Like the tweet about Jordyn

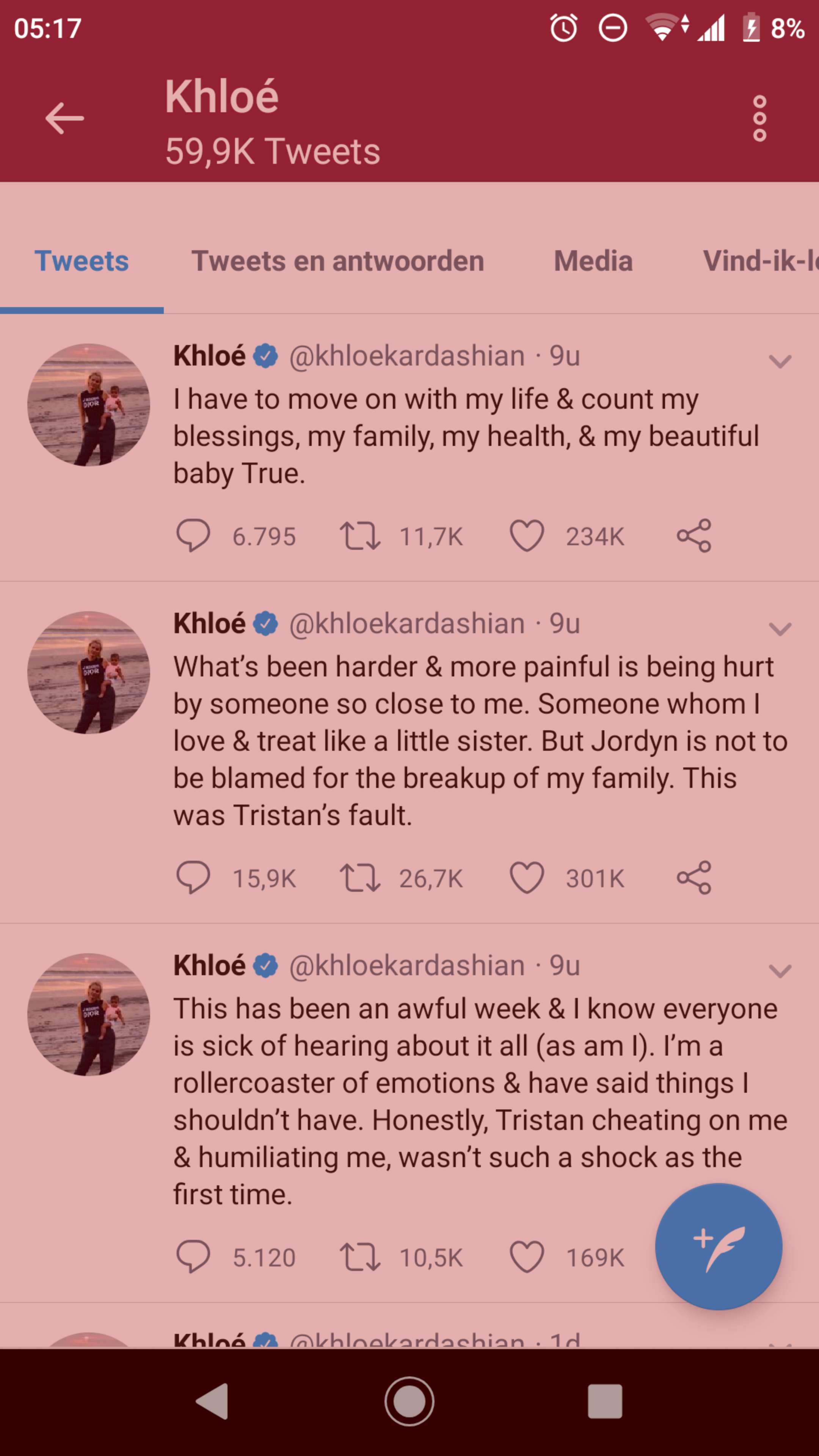click(527, 878)
